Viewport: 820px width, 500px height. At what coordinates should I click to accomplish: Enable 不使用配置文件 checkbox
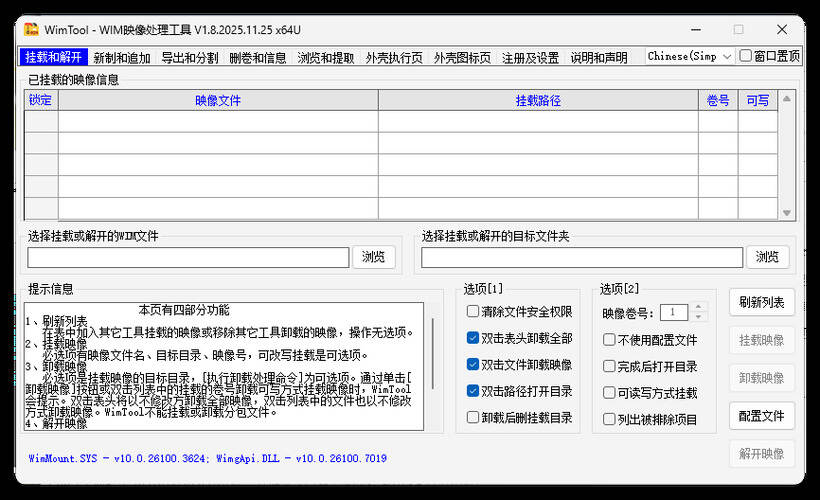coord(609,340)
